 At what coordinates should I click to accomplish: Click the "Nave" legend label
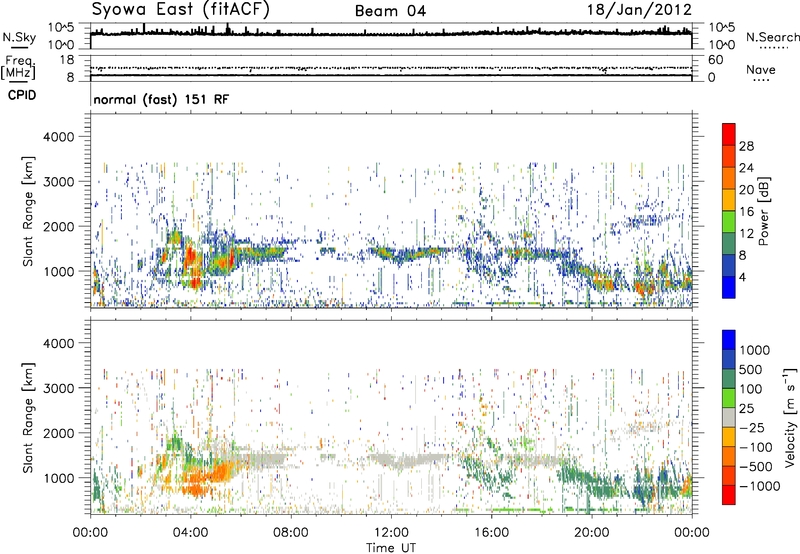click(761, 69)
